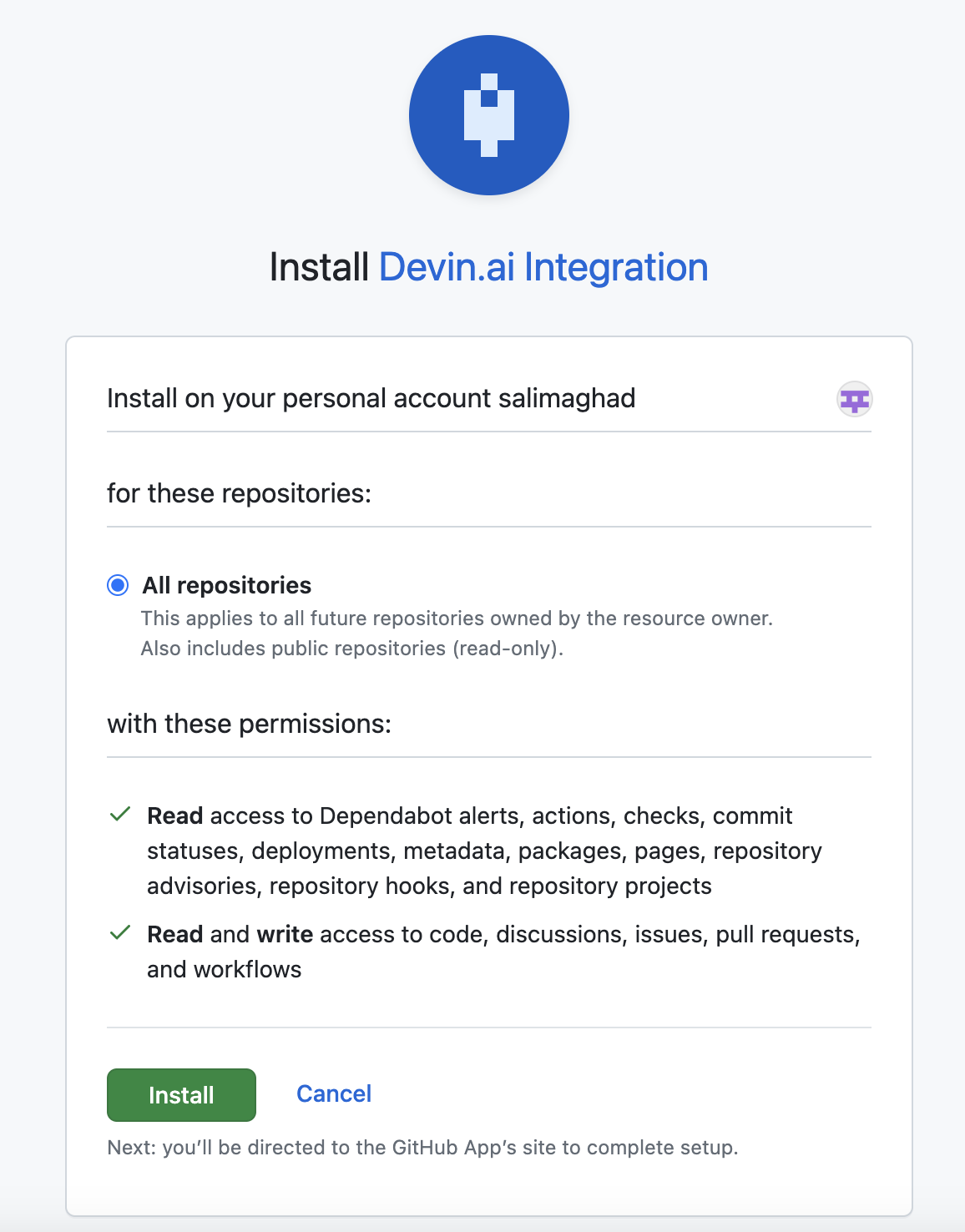Click the 'for these repositories:' heading
Image resolution: width=965 pixels, height=1232 pixels.
point(239,493)
